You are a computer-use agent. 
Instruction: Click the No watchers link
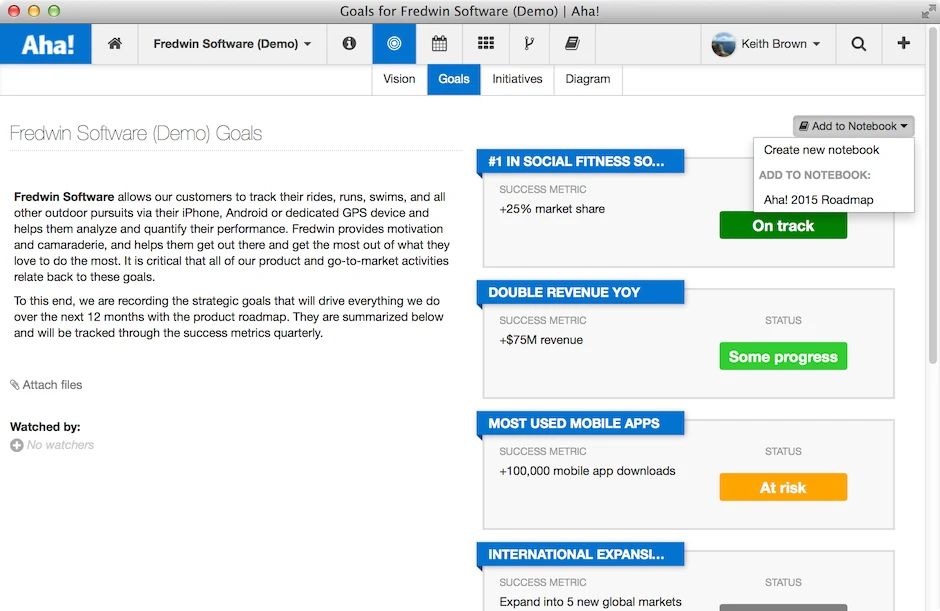tap(60, 445)
